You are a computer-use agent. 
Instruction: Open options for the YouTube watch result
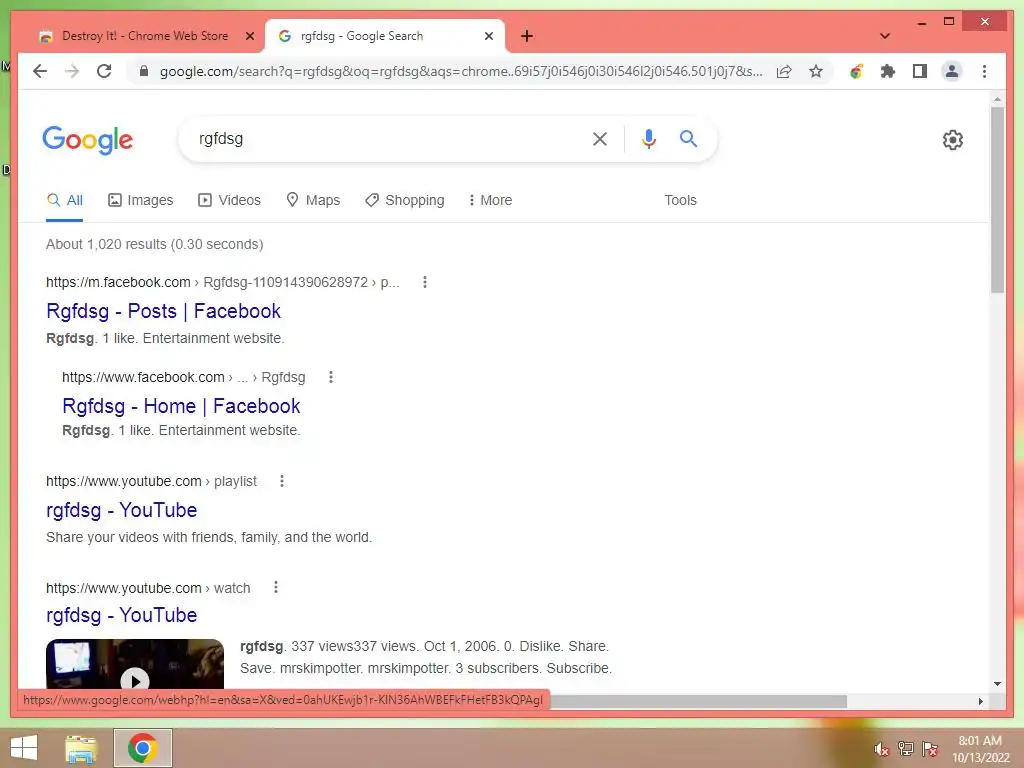276,588
